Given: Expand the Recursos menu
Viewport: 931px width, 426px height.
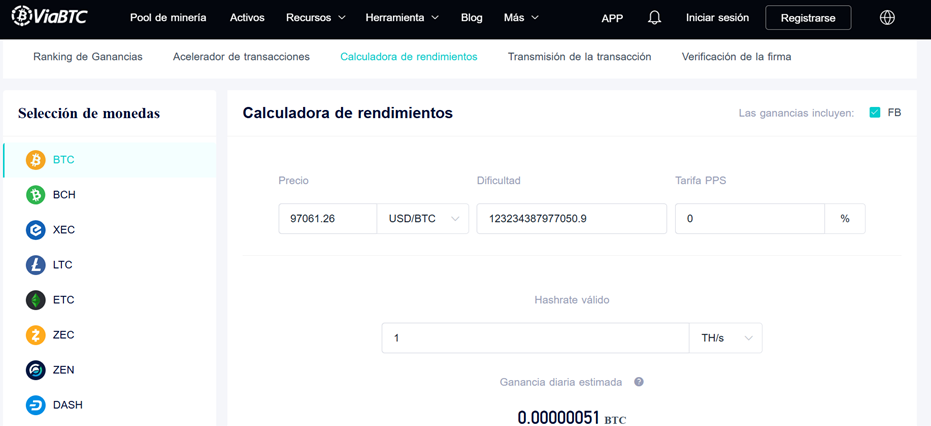Looking at the screenshot, I should click(x=316, y=18).
